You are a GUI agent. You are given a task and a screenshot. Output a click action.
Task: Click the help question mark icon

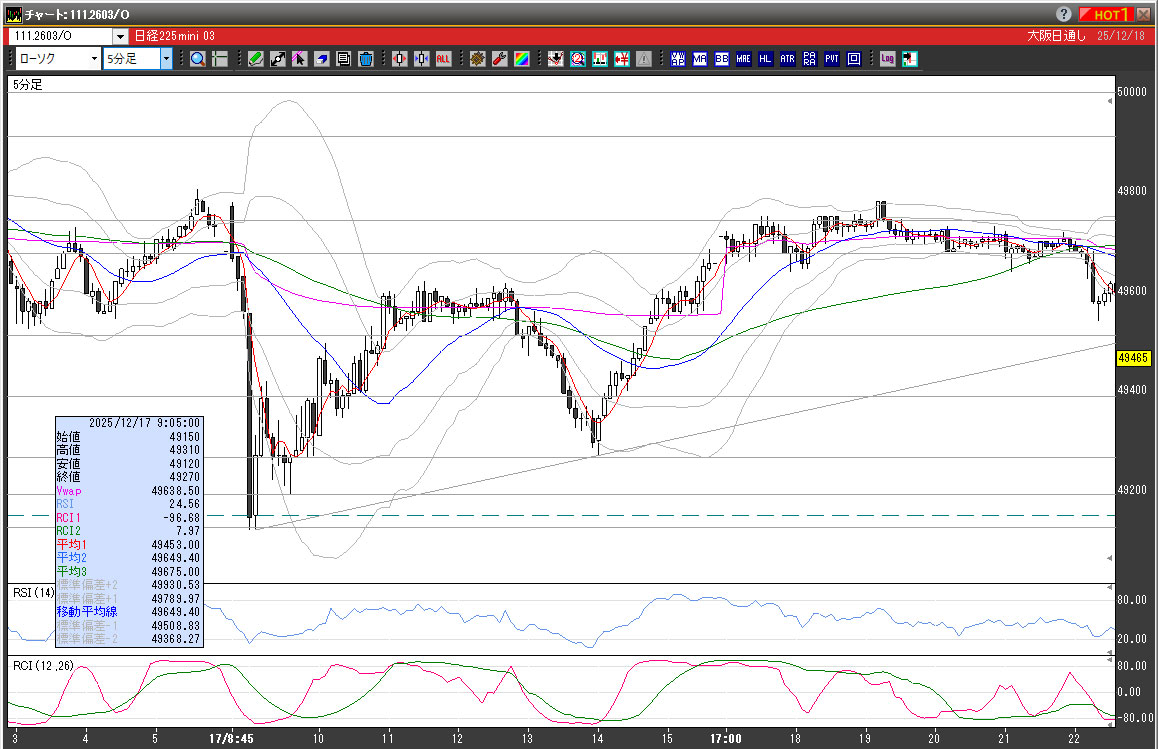point(1064,14)
